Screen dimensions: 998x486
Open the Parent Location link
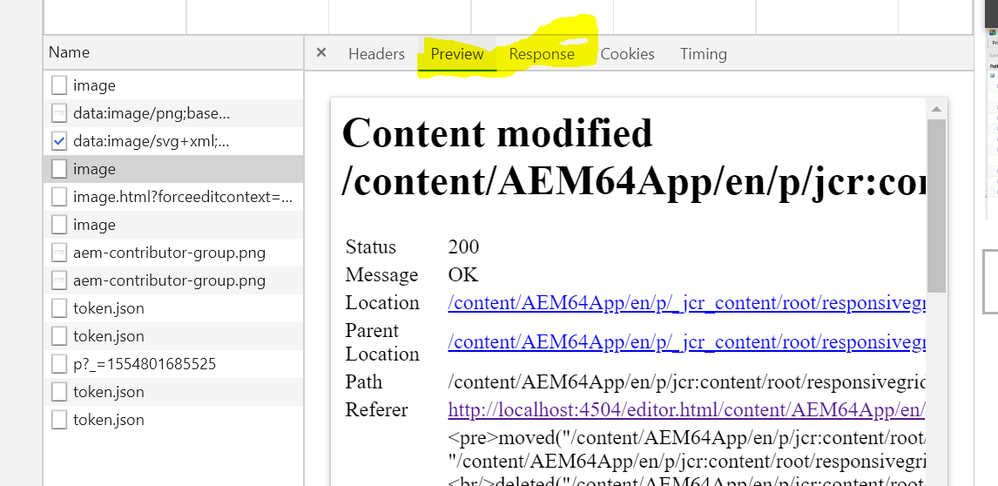point(686,342)
